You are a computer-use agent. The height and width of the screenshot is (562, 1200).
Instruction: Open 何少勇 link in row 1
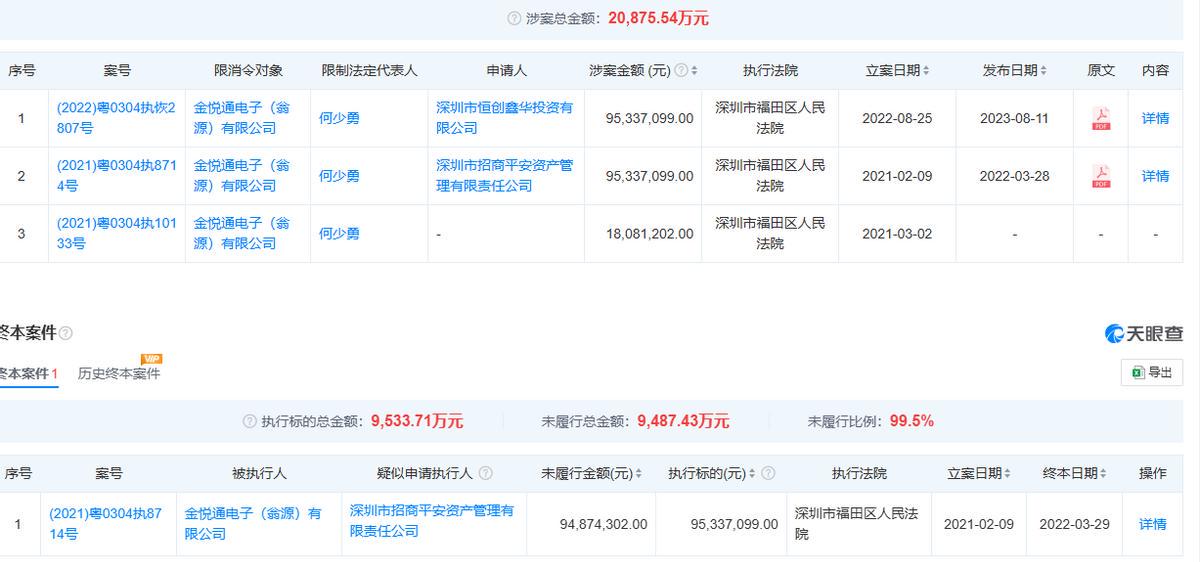[x=339, y=118]
